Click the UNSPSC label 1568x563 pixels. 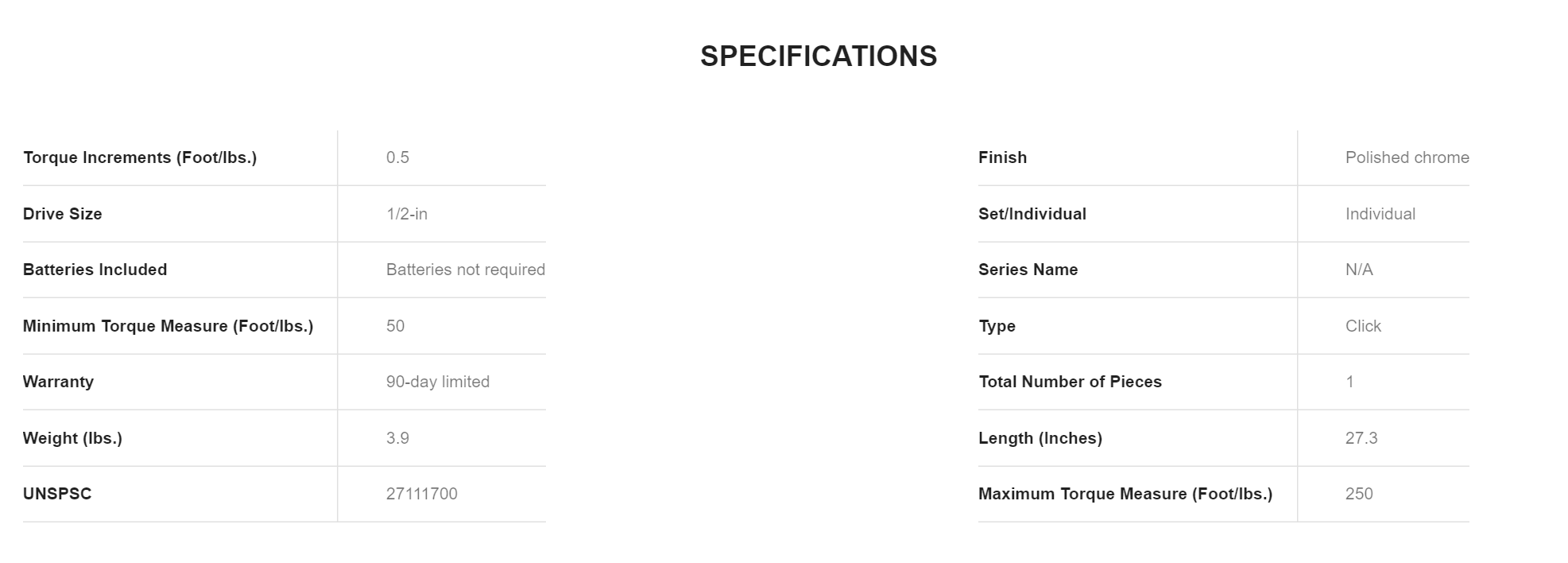(x=57, y=494)
